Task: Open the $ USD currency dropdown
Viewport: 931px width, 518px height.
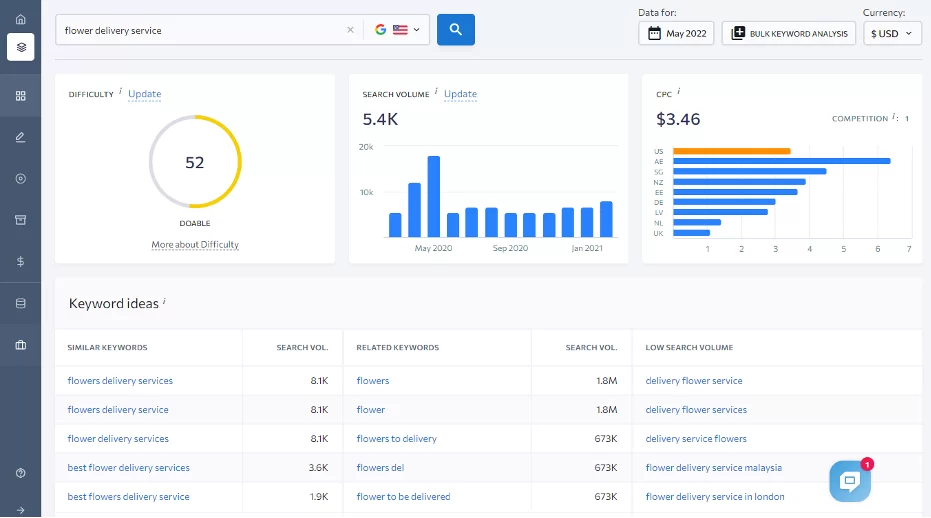Action: click(x=892, y=33)
